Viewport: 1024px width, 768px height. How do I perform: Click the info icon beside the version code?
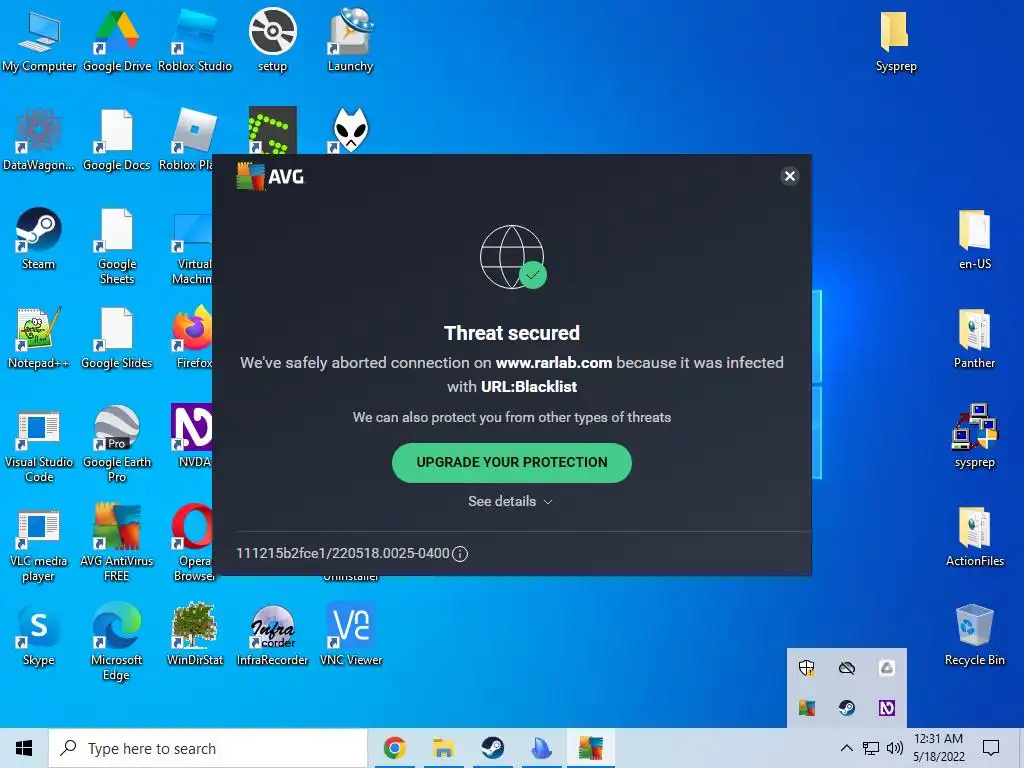click(x=460, y=554)
